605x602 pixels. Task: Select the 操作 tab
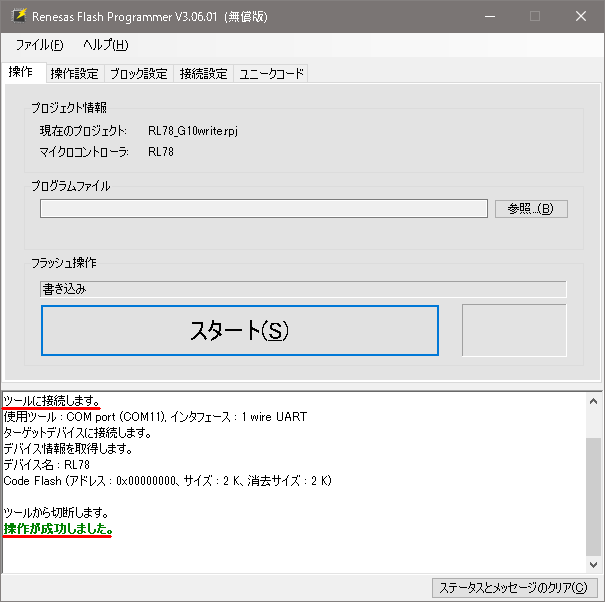click(x=22, y=72)
